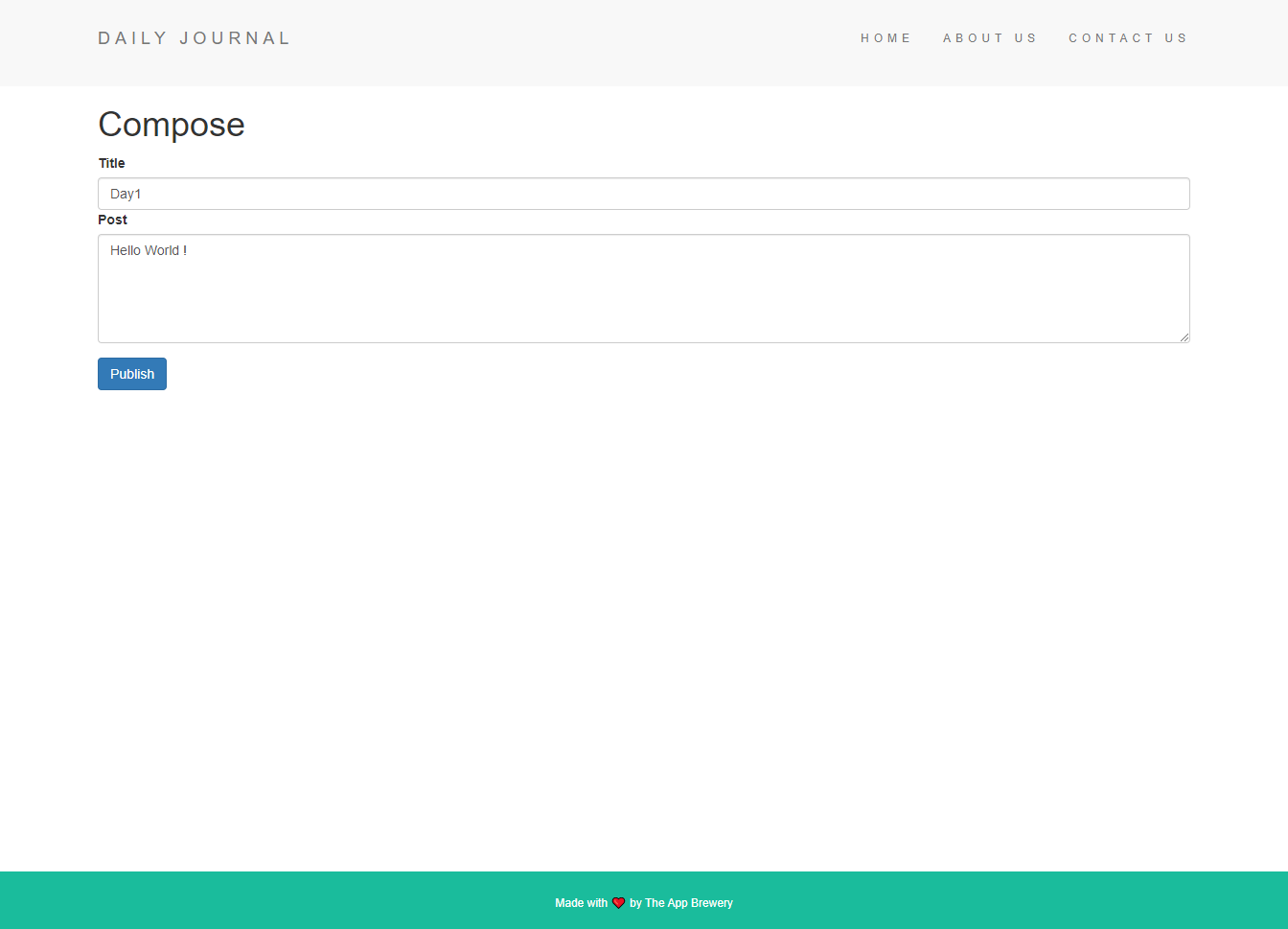Click the Made with footer text
Screen dimensions: 1288x929
pos(580,902)
